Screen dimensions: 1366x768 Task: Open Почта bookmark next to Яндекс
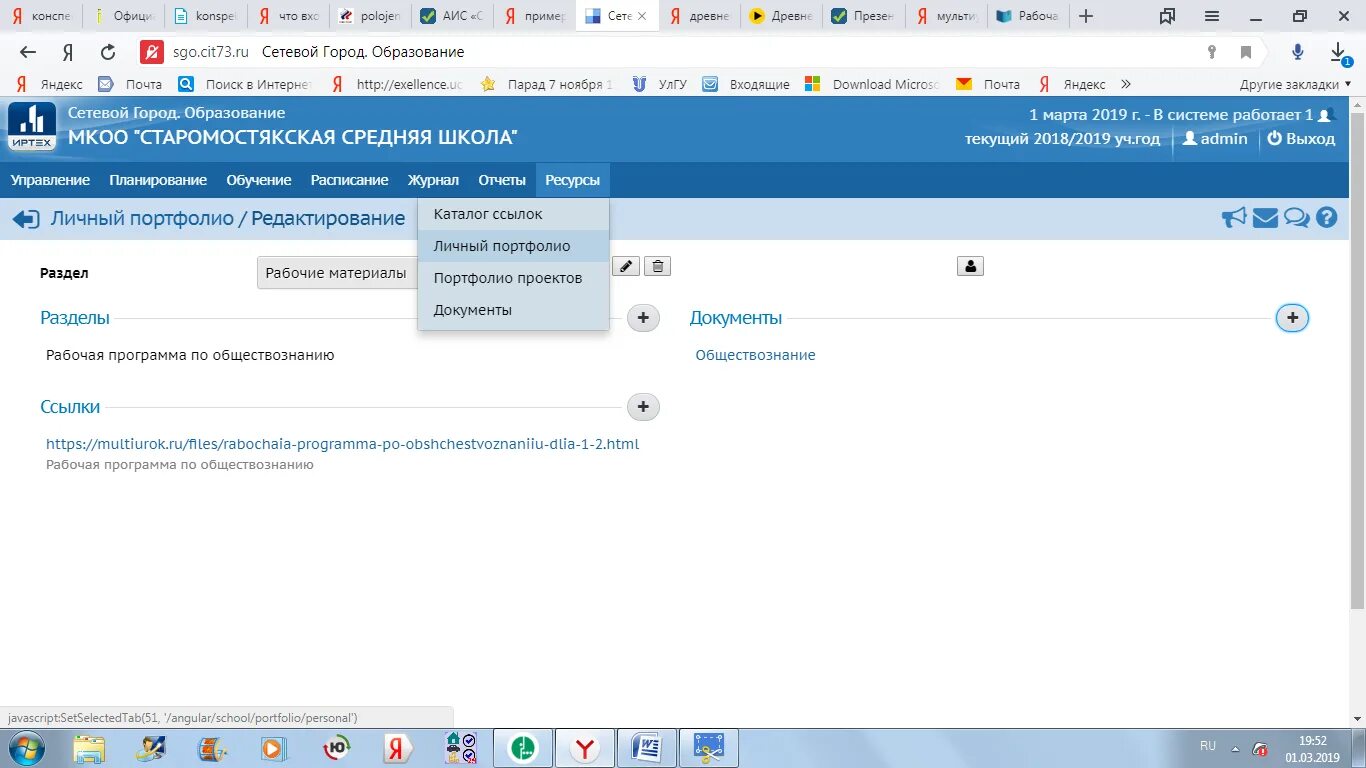pos(130,84)
